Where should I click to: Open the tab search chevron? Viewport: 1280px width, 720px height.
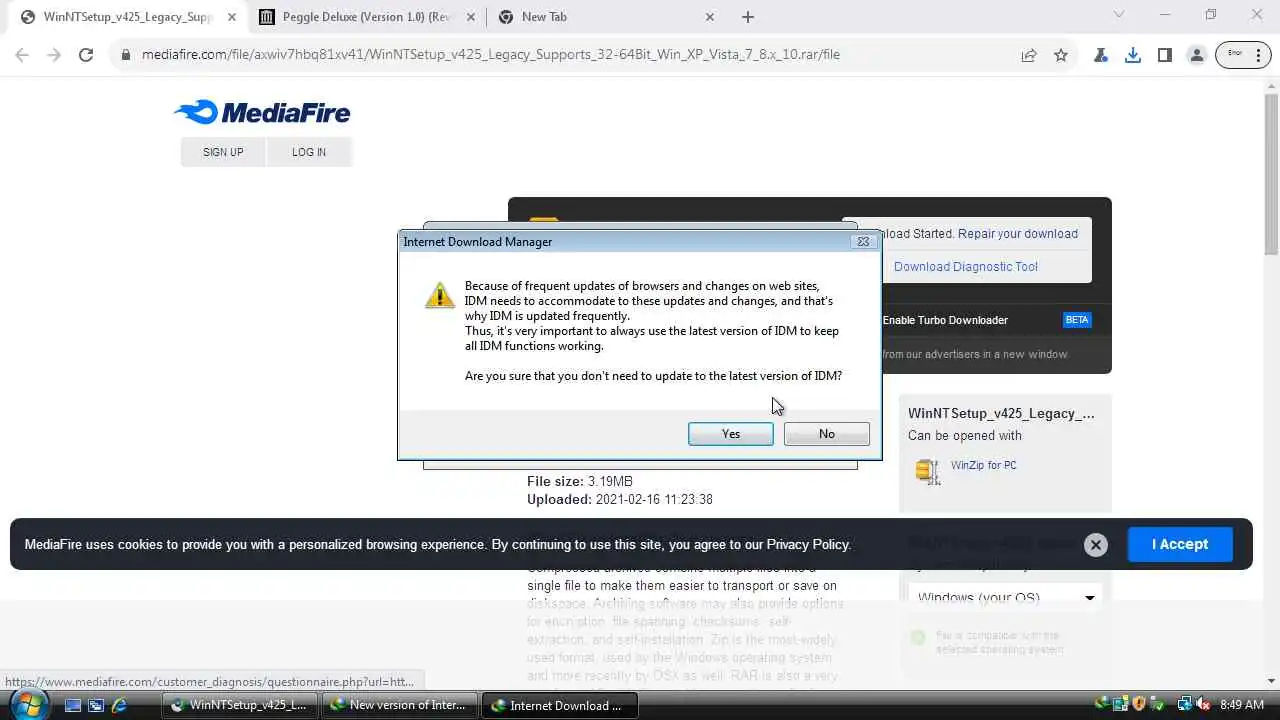pyautogui.click(x=1119, y=15)
